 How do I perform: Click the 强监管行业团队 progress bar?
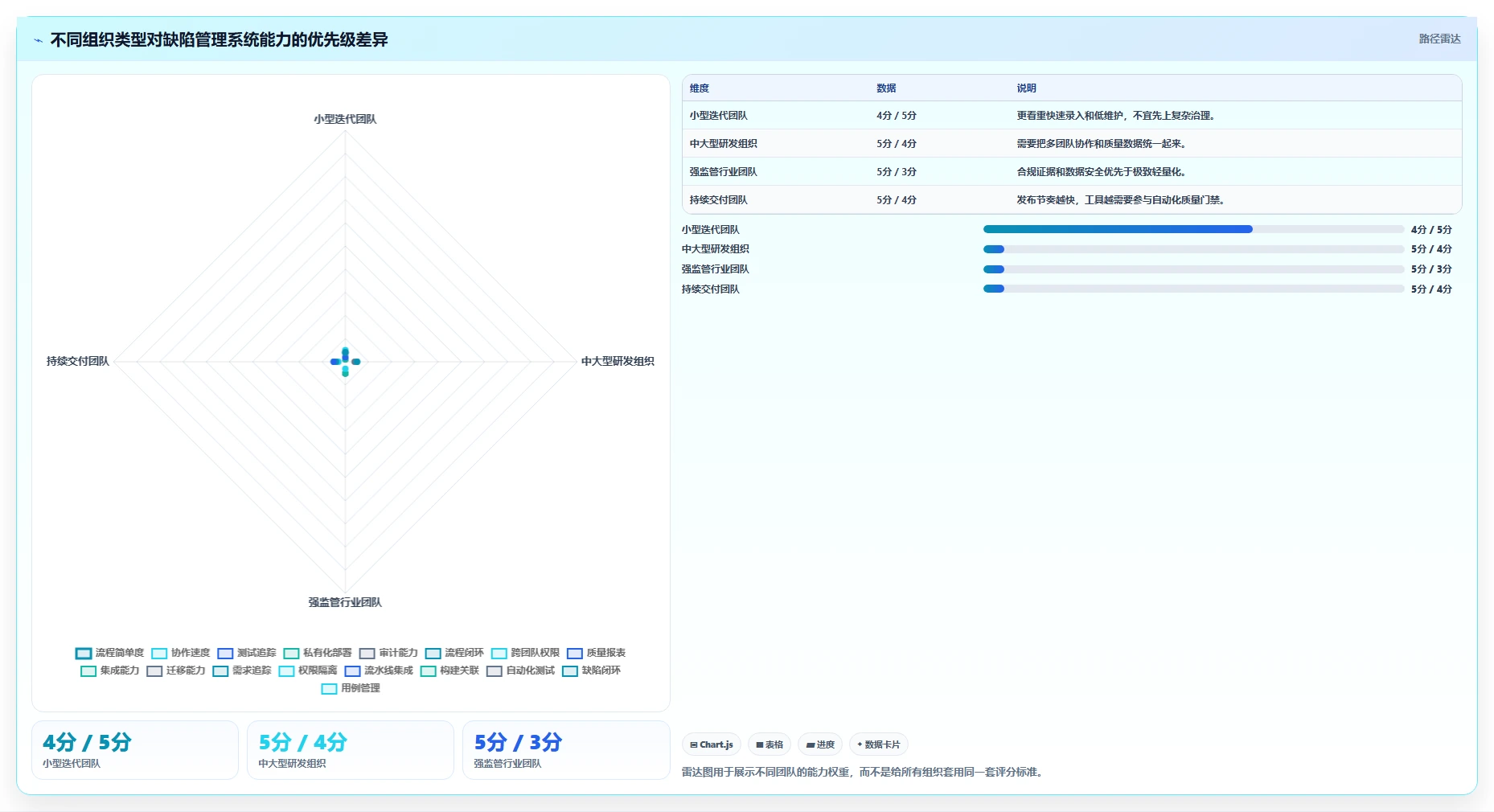[1193, 269]
